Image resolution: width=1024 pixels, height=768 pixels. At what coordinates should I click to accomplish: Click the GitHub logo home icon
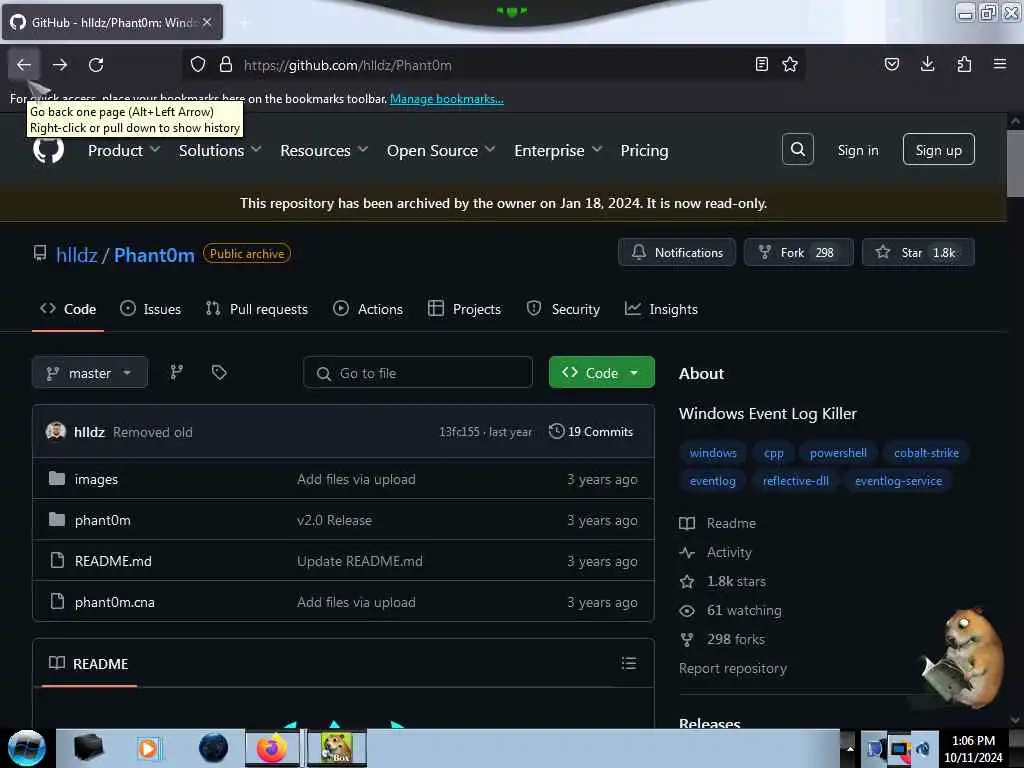48,150
